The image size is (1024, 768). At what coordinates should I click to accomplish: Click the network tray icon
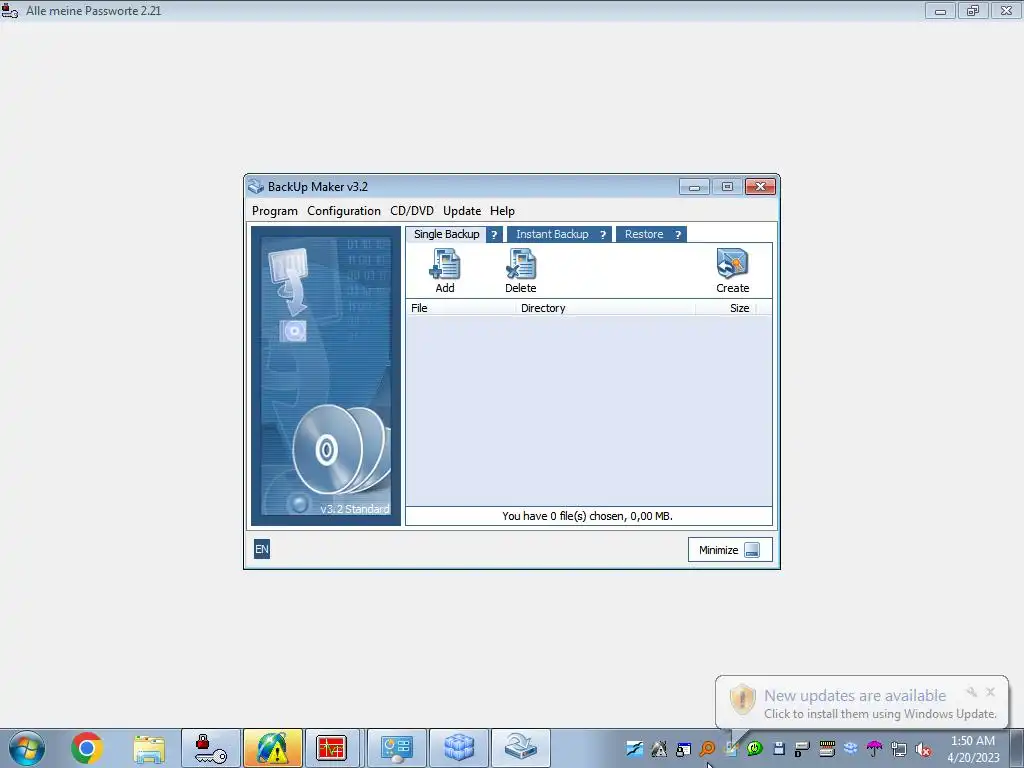click(899, 749)
